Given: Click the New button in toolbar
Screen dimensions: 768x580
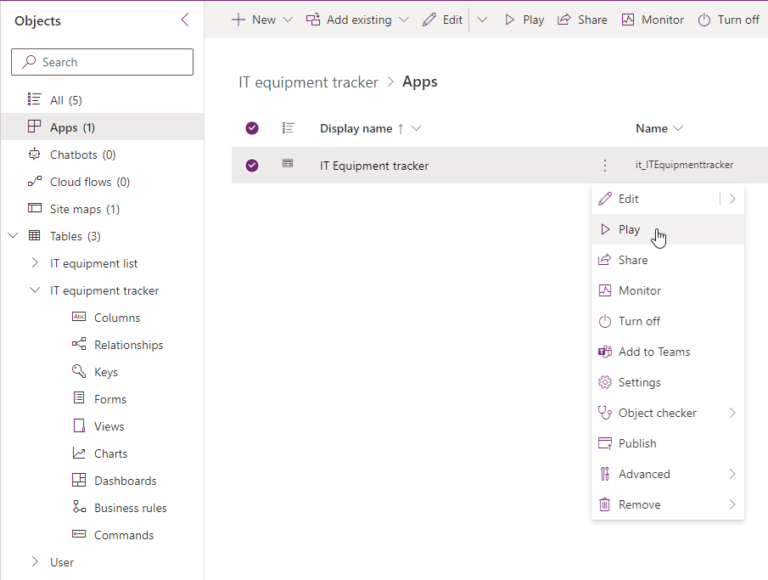Looking at the screenshot, I should coord(254,20).
